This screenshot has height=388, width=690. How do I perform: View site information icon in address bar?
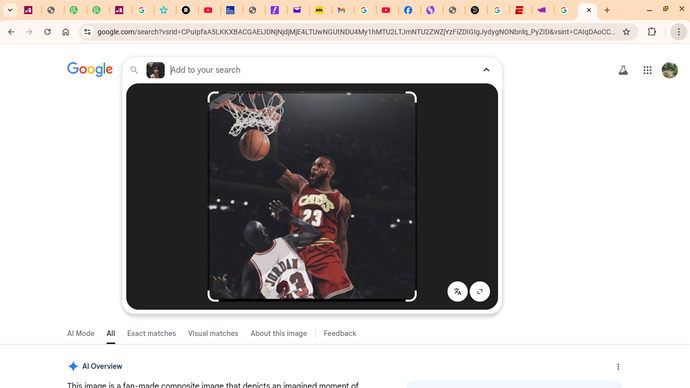pos(87,32)
